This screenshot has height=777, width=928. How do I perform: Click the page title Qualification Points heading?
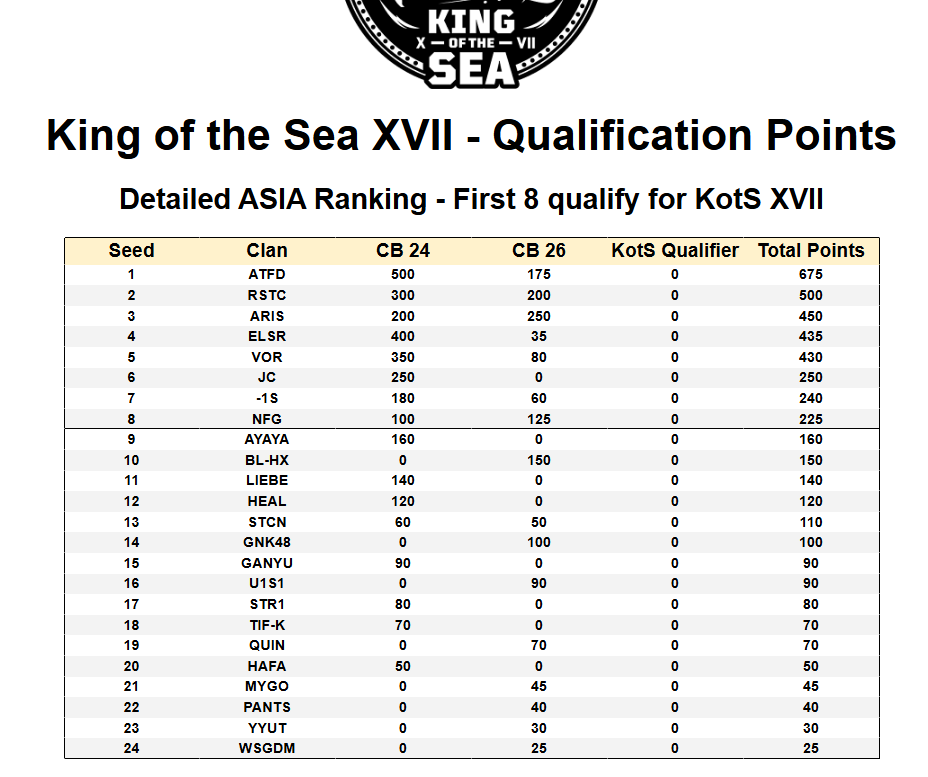click(x=472, y=136)
